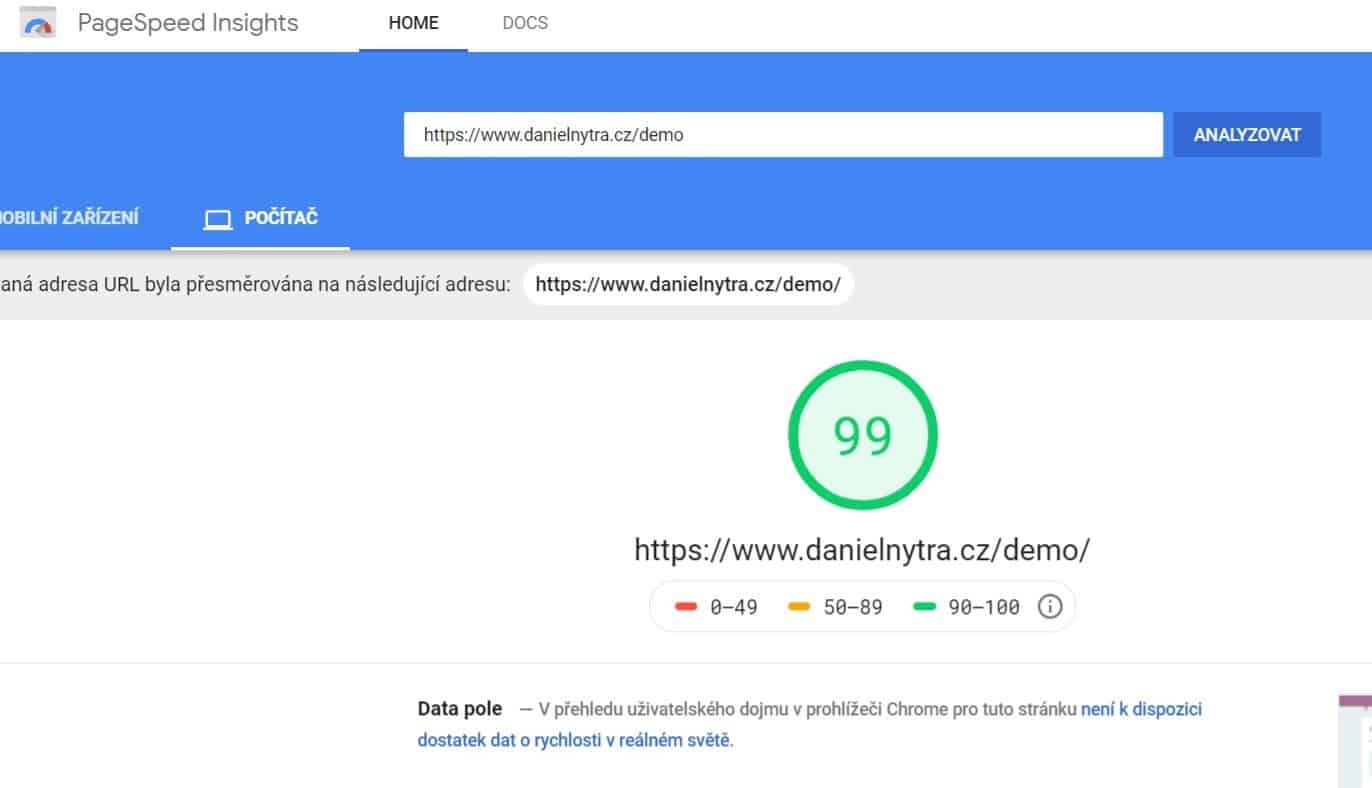Viewport: 1372px width, 788px height.
Task: Open the redirected URL danielnytra.cz/demo/ link
Action: click(x=688, y=284)
